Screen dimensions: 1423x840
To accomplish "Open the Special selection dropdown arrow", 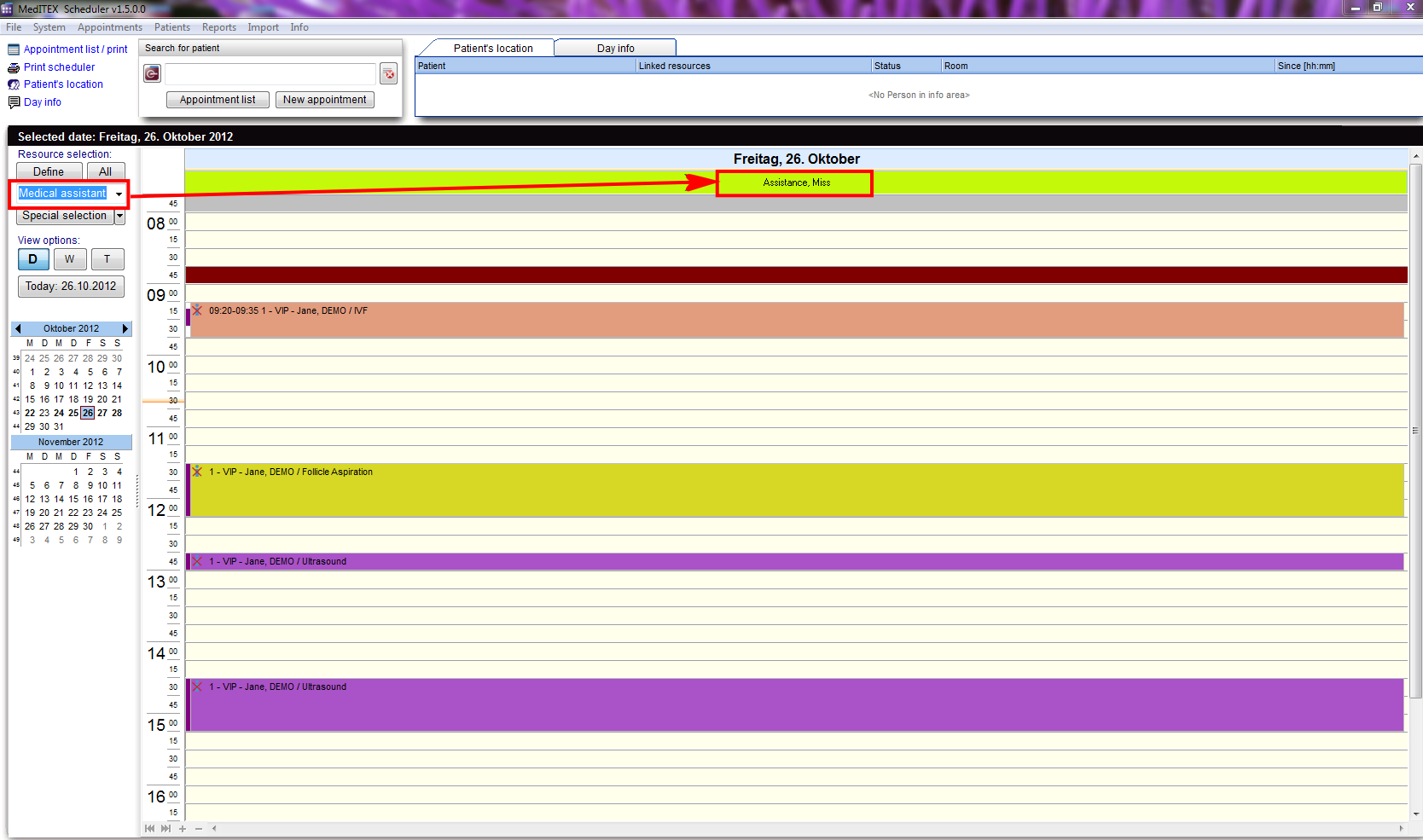I will tap(119, 217).
